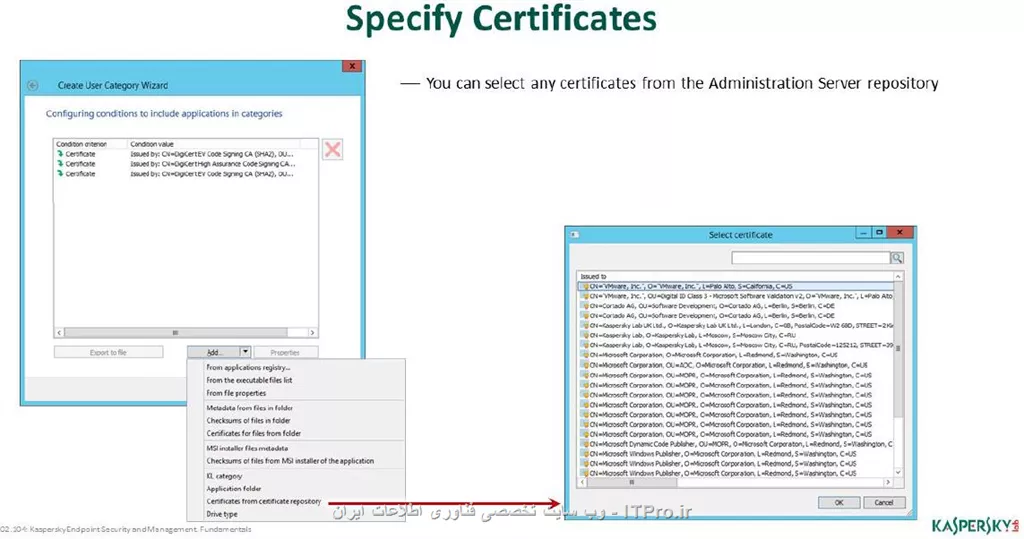Choose From applications registry... menu item
1024x539 pixels.
point(248,367)
